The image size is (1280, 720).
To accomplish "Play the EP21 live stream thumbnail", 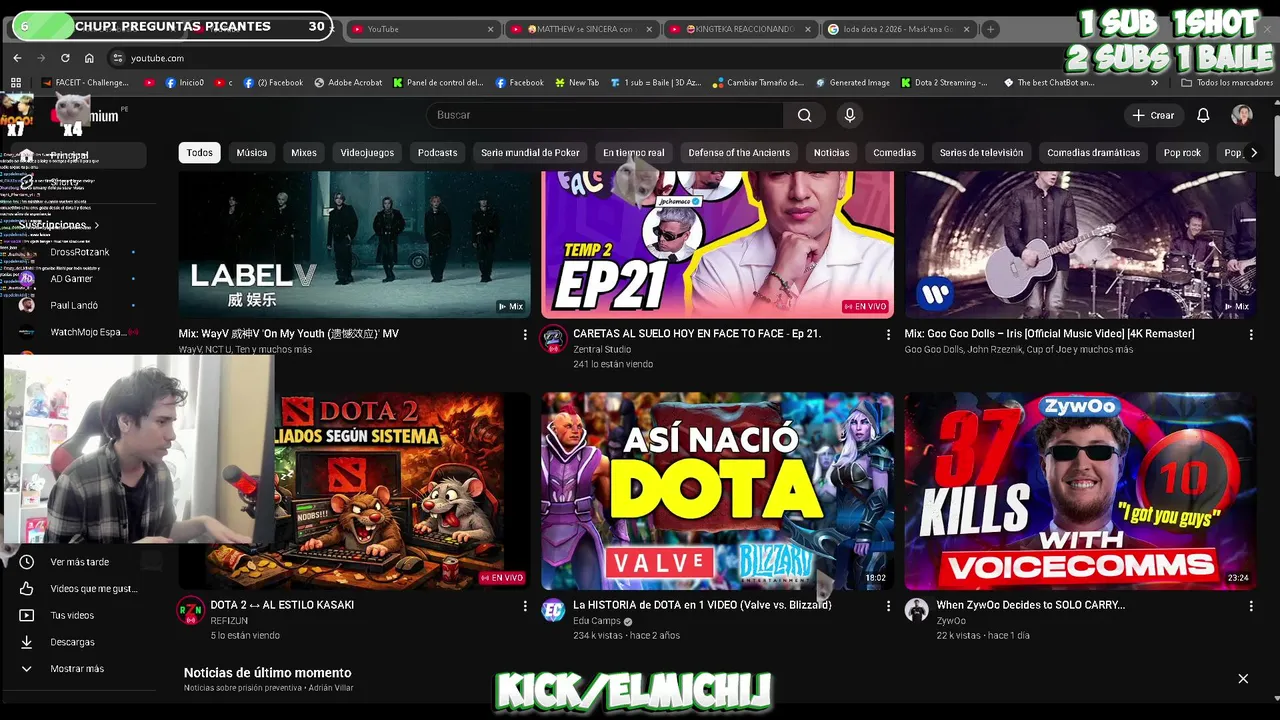I will [x=717, y=244].
